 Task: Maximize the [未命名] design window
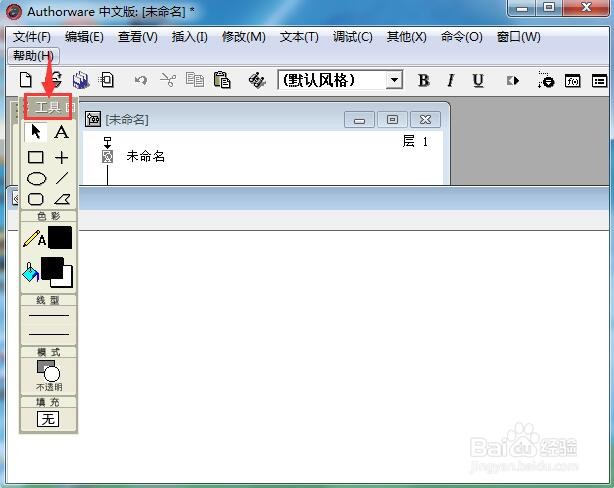coord(392,120)
